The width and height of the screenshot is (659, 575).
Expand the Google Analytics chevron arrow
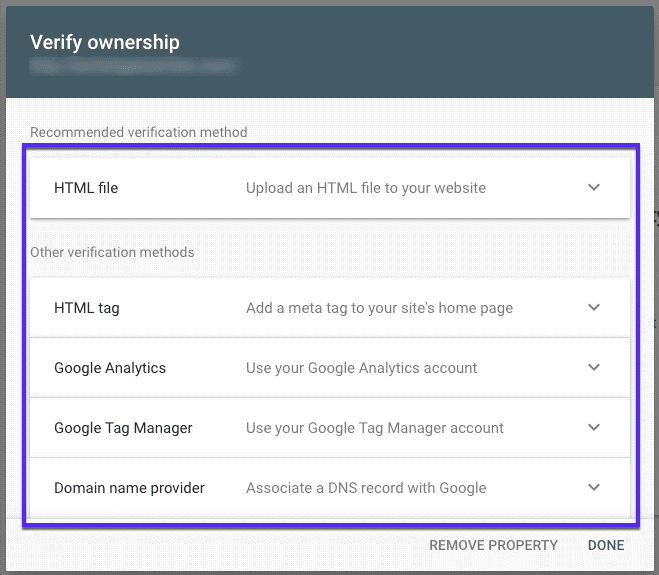click(x=594, y=367)
